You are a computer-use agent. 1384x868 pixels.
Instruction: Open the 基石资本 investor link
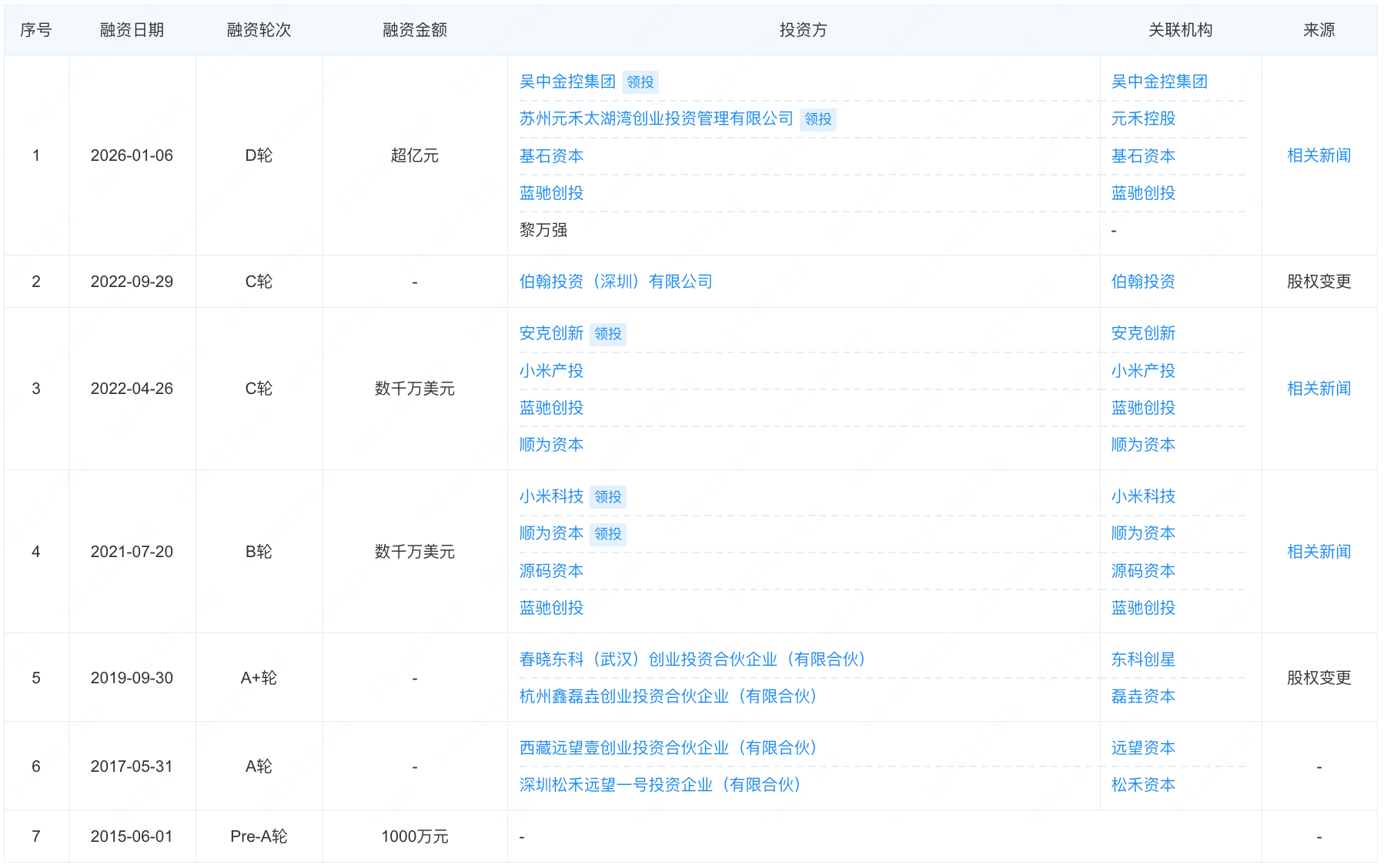point(551,155)
